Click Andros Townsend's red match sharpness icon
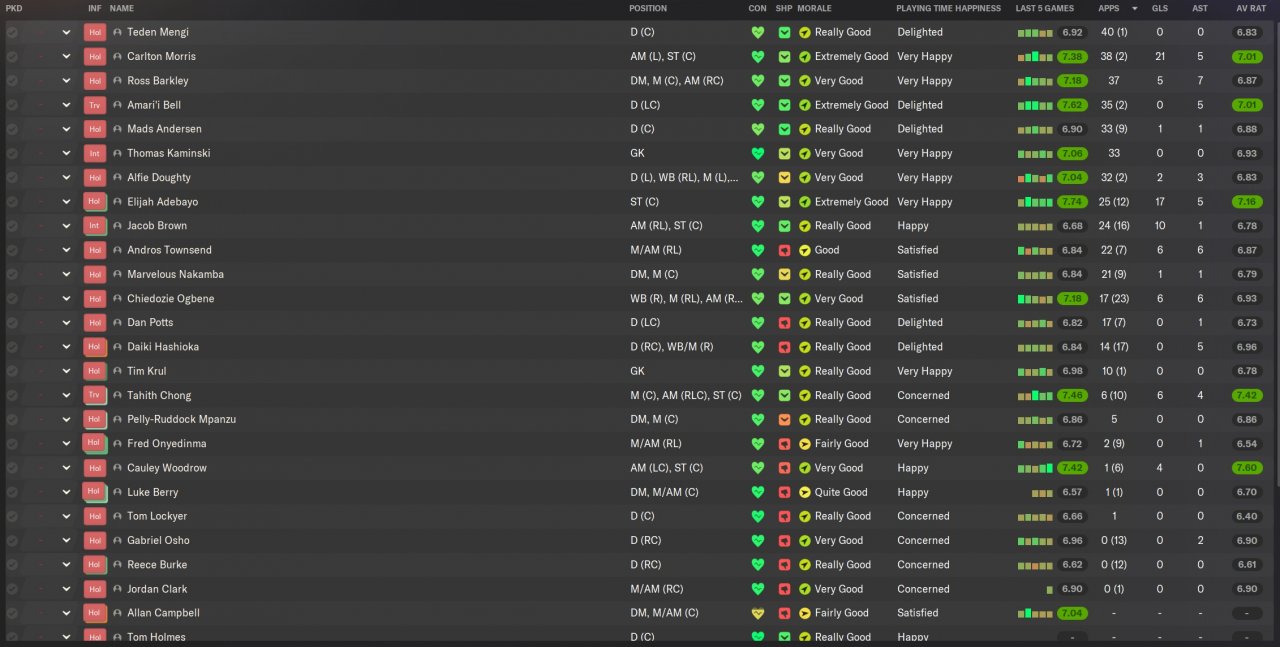 pyautogui.click(x=785, y=250)
